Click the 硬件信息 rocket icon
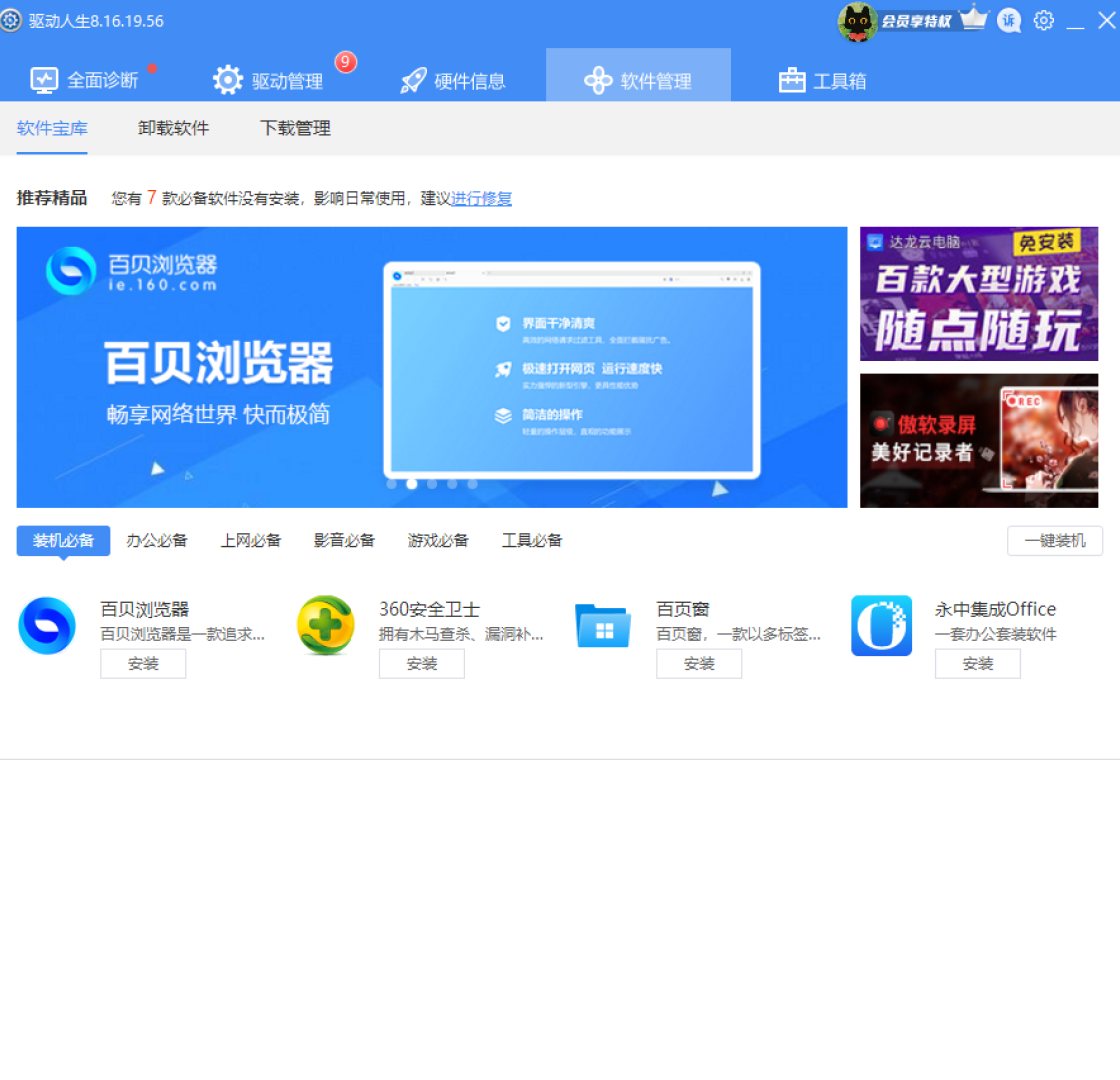Viewport: 1120px width, 1080px height. coord(413,81)
